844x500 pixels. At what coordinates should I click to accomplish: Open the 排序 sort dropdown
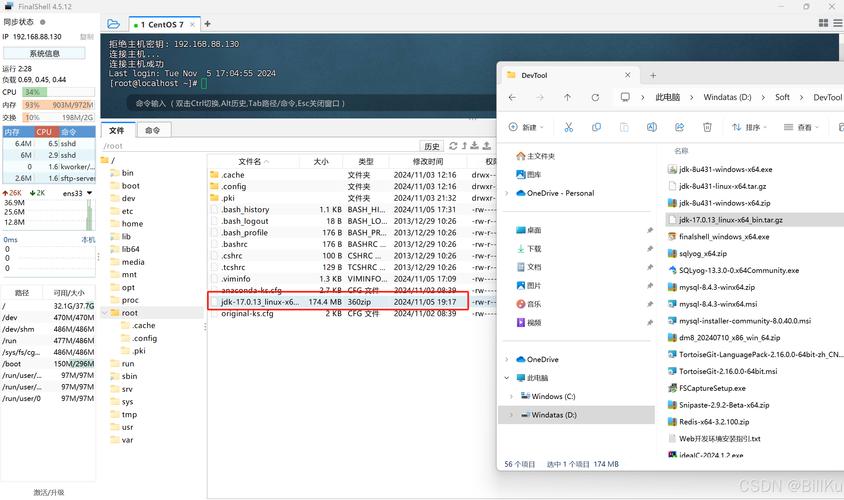coord(749,127)
